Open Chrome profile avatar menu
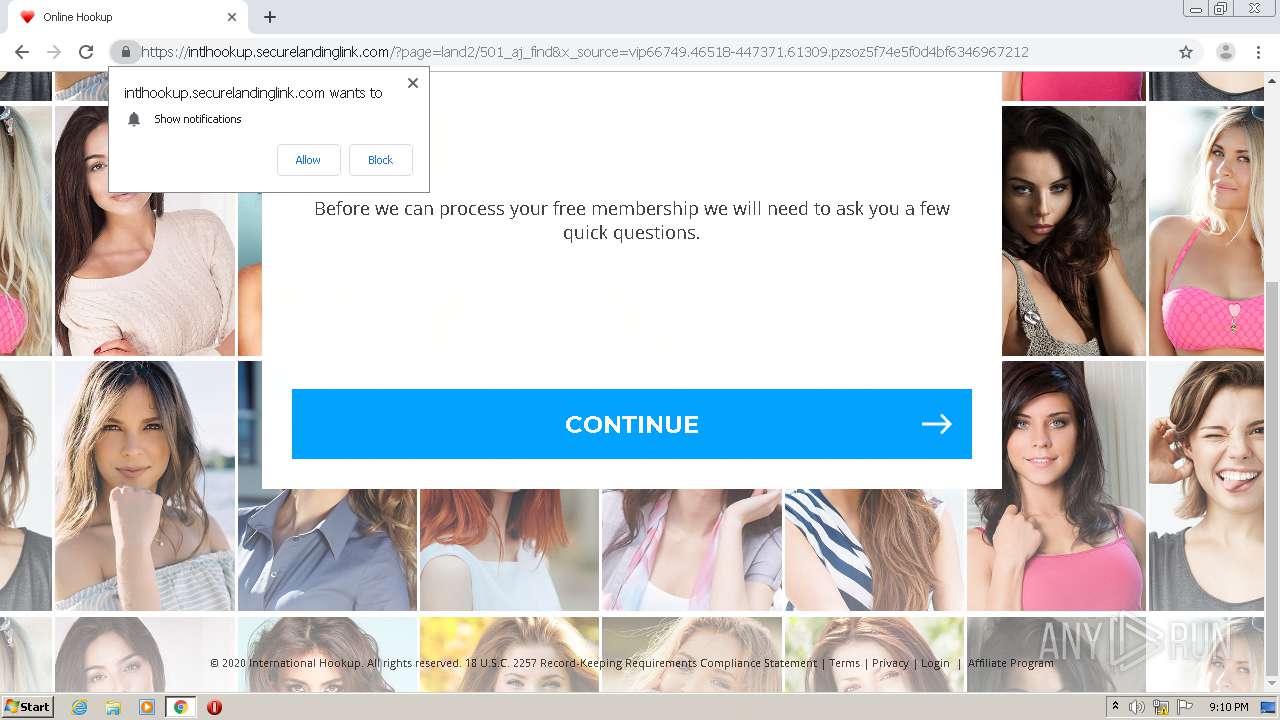The height and width of the screenshot is (720, 1280). click(x=1225, y=52)
